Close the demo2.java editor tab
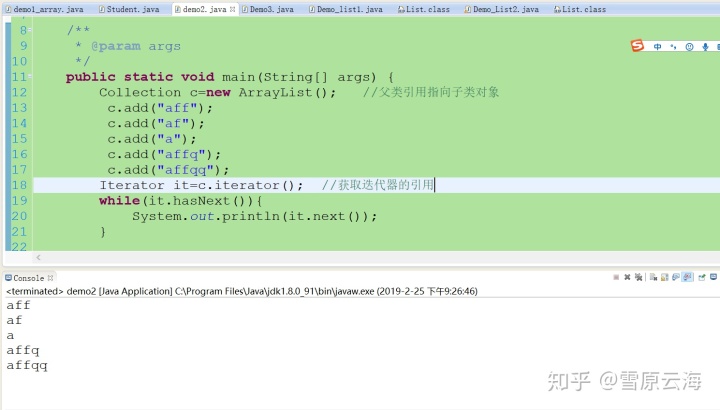Image resolution: width=720 pixels, height=410 pixels. (232, 9)
